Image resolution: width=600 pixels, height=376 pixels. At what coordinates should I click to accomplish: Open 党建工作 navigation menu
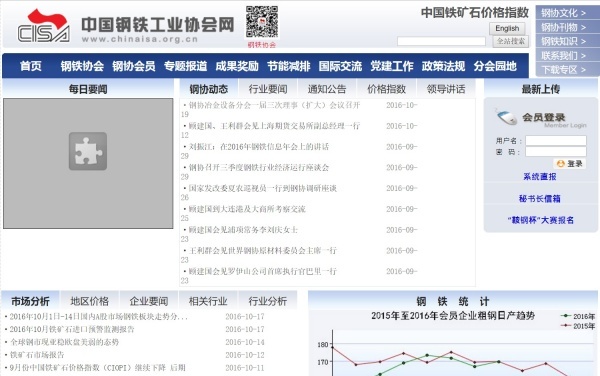[x=392, y=66]
